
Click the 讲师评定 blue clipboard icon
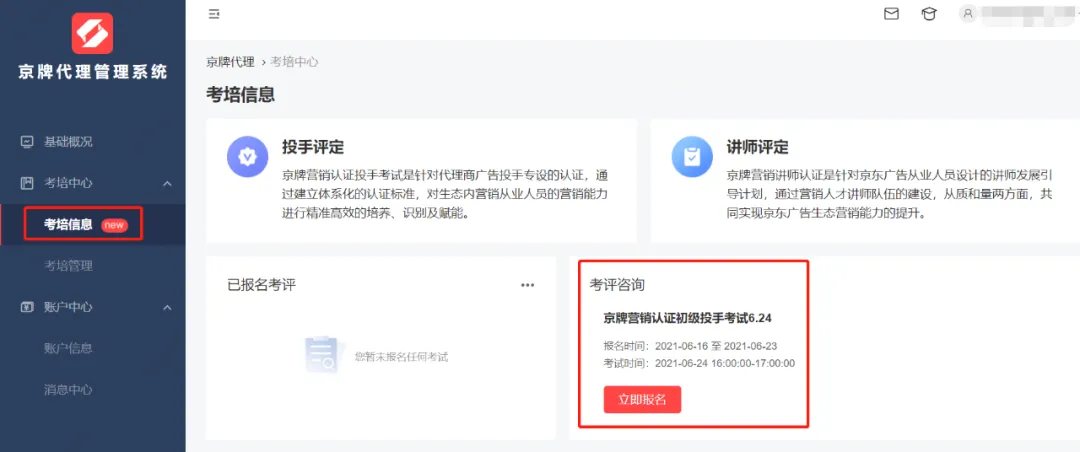pos(692,158)
